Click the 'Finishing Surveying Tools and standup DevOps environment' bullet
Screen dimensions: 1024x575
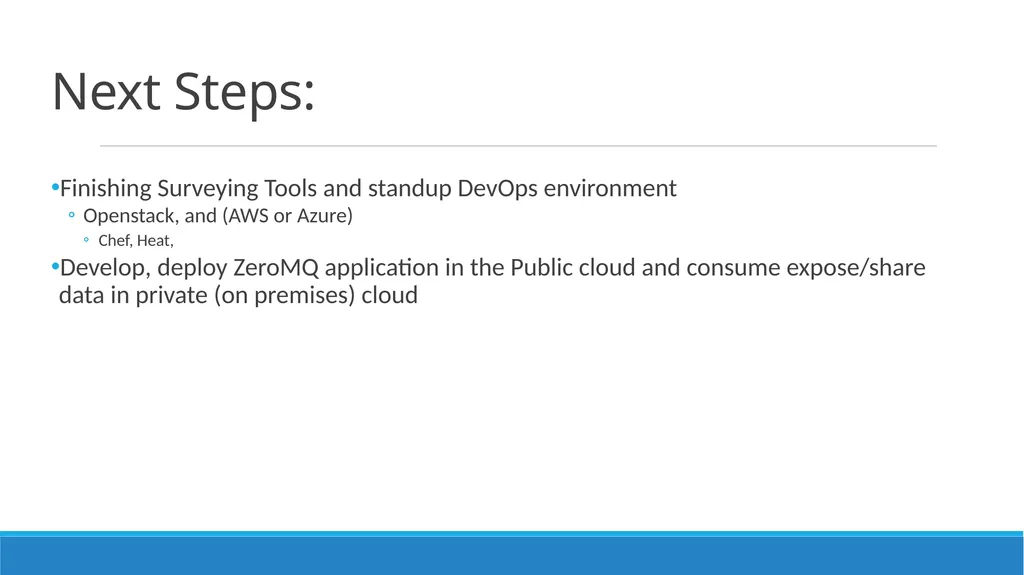tap(368, 189)
